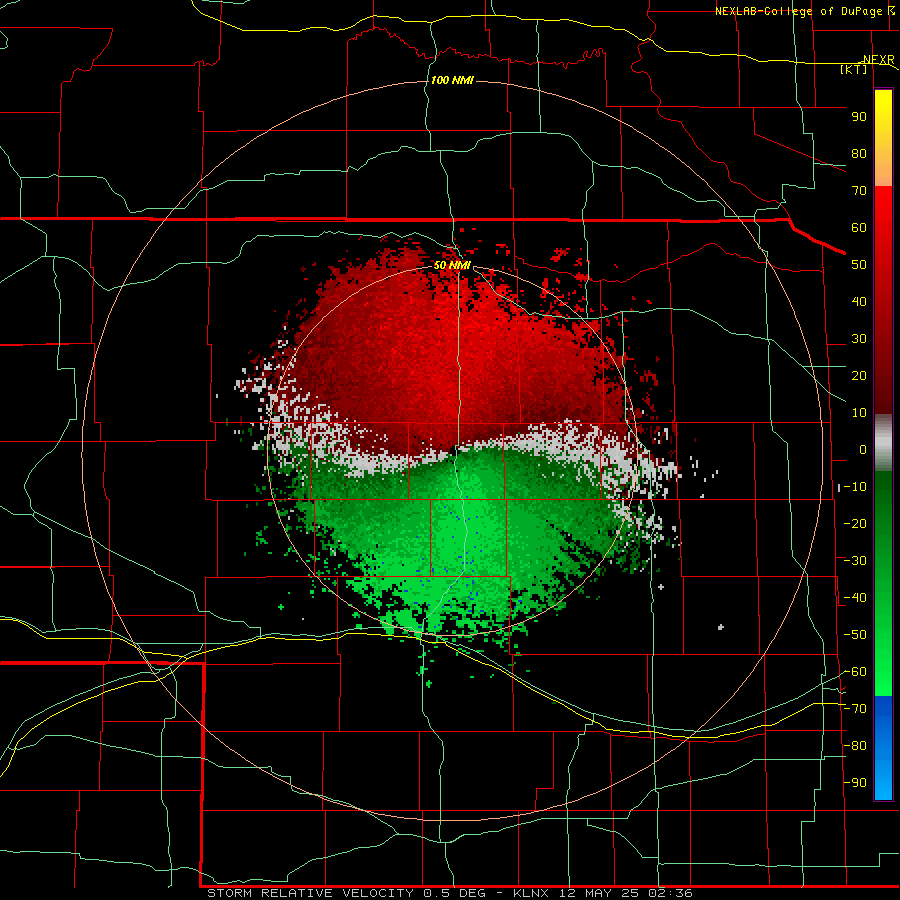Select the -50 knot scale label
Viewport: 900px width, 900px height.
(x=855, y=635)
